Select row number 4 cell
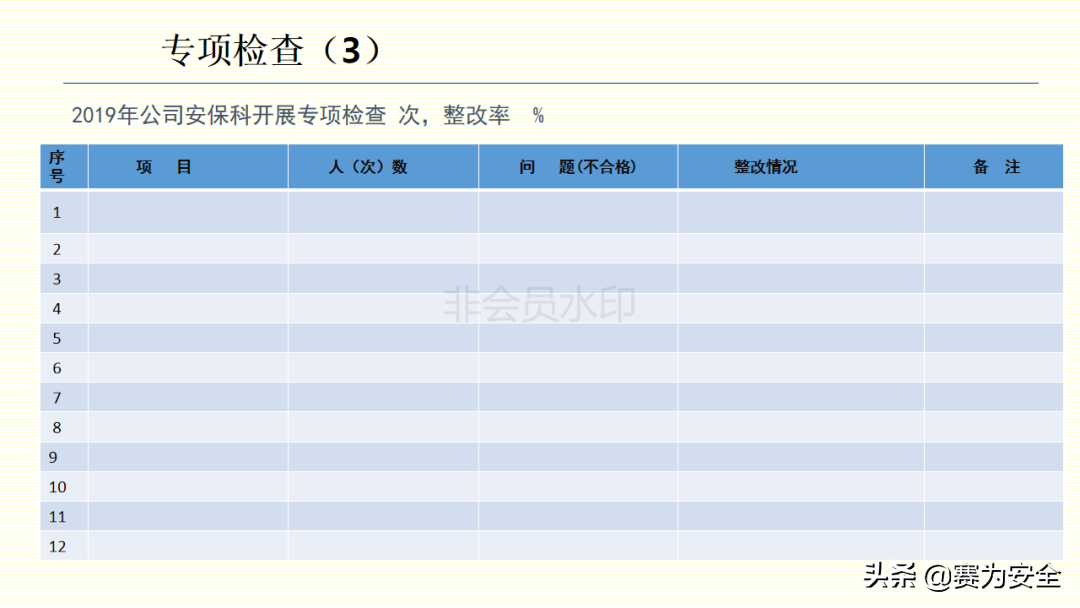The height and width of the screenshot is (608, 1080). (64, 308)
